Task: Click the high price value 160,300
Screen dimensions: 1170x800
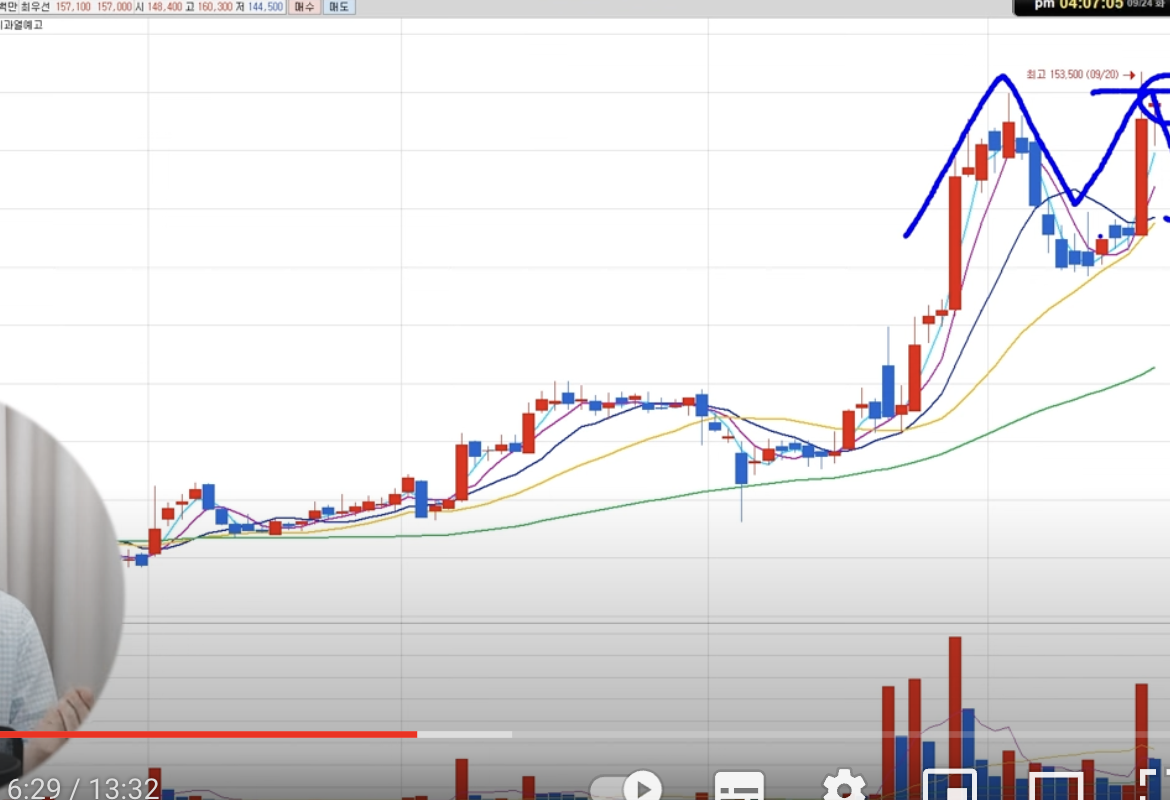Action: click(x=215, y=7)
